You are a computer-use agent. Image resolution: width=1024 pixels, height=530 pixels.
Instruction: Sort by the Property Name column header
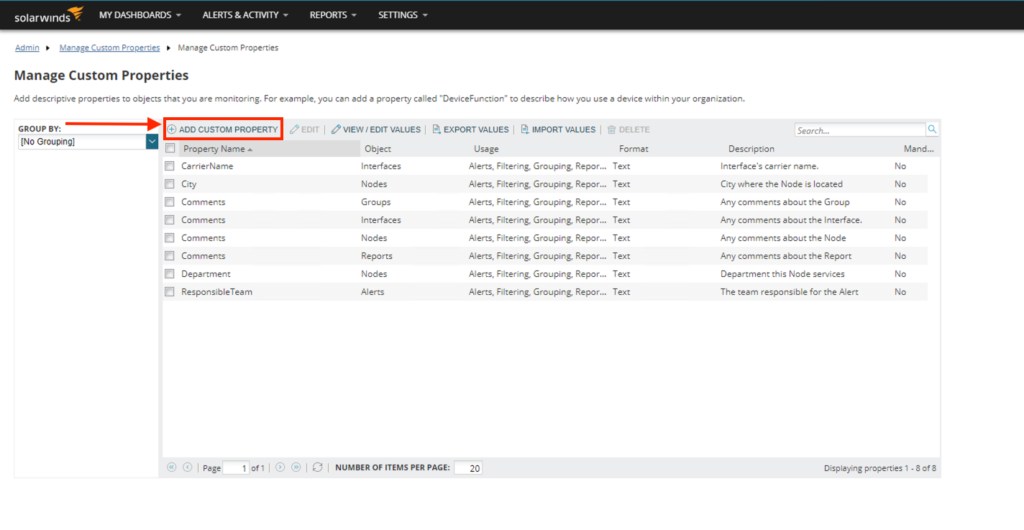[x=215, y=149]
